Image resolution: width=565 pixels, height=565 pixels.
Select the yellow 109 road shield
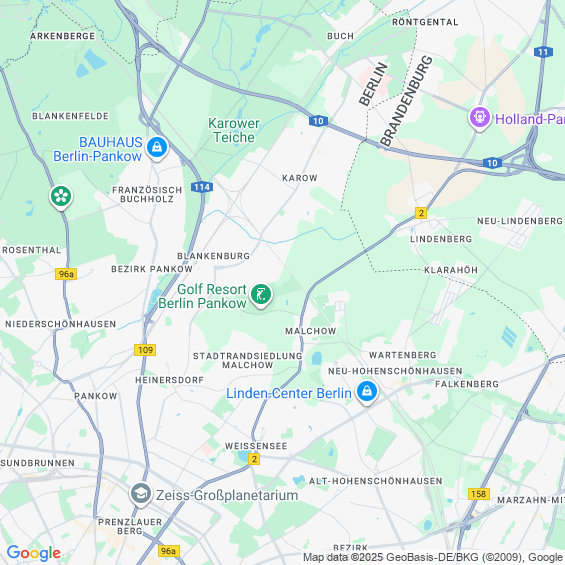click(145, 350)
